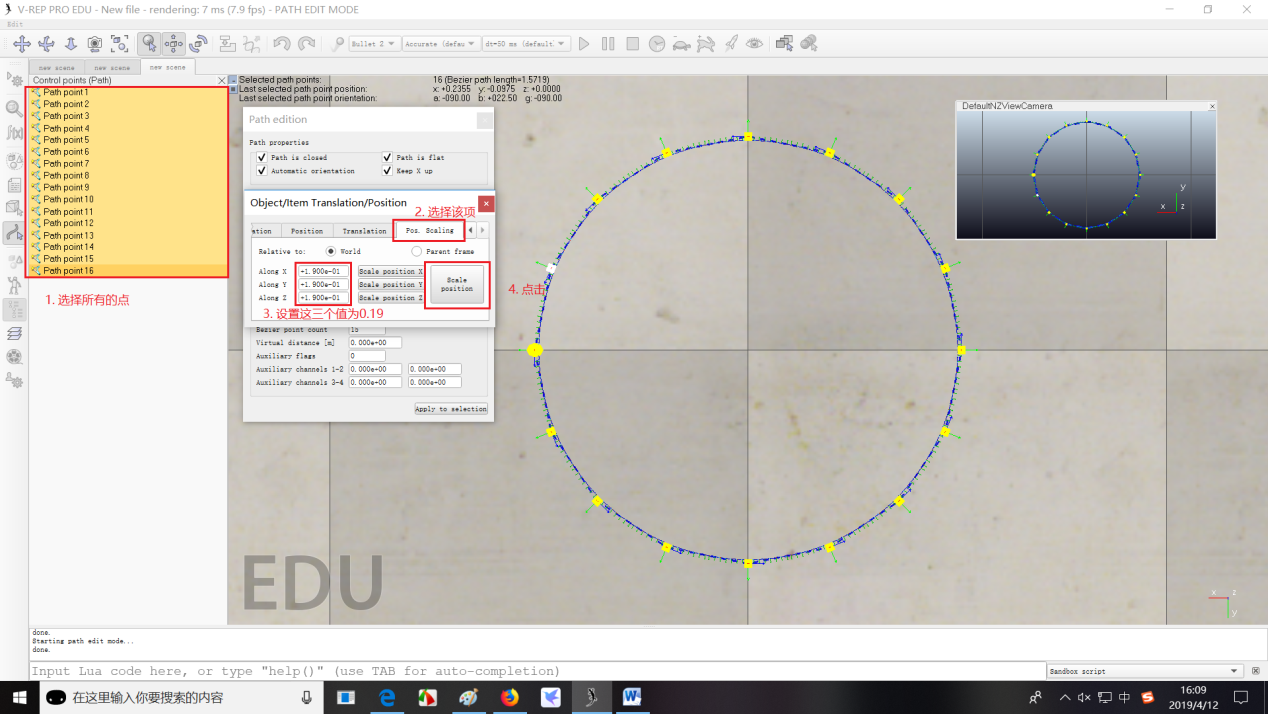Click the Lua command input line
The width and height of the screenshot is (1268, 714).
[x=536, y=671]
